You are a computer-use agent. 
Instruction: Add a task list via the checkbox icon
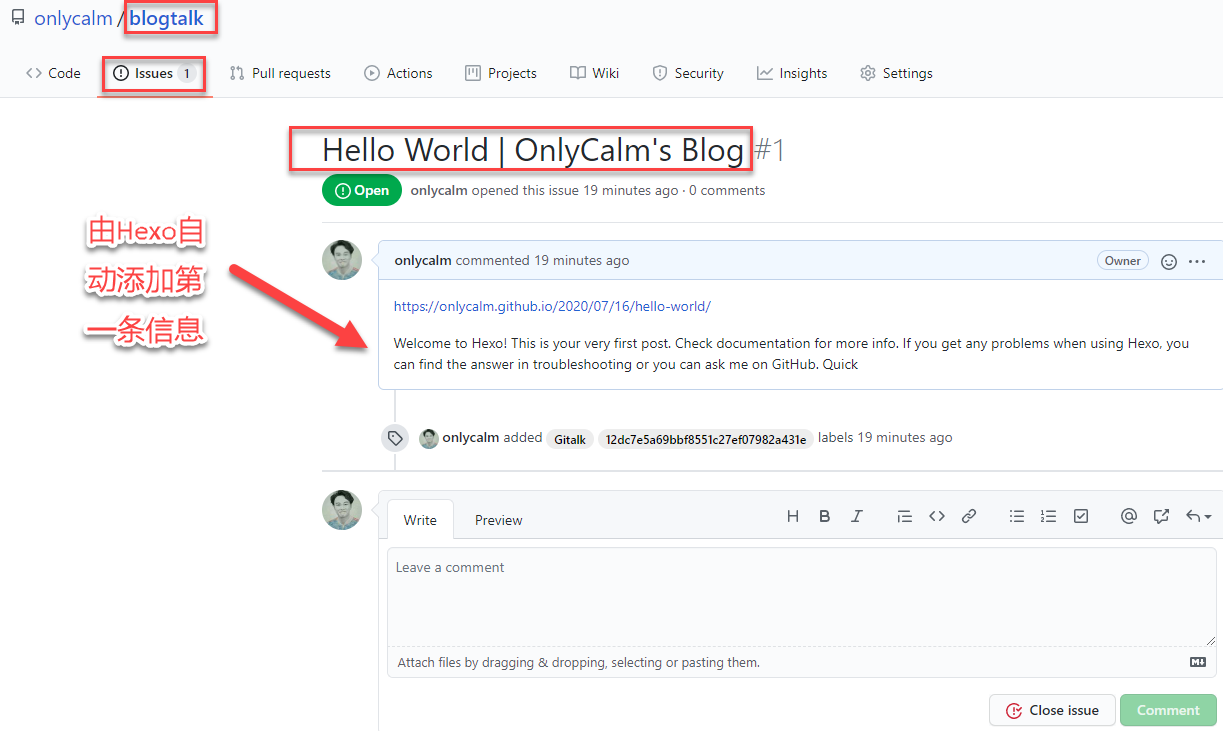coord(1081,516)
